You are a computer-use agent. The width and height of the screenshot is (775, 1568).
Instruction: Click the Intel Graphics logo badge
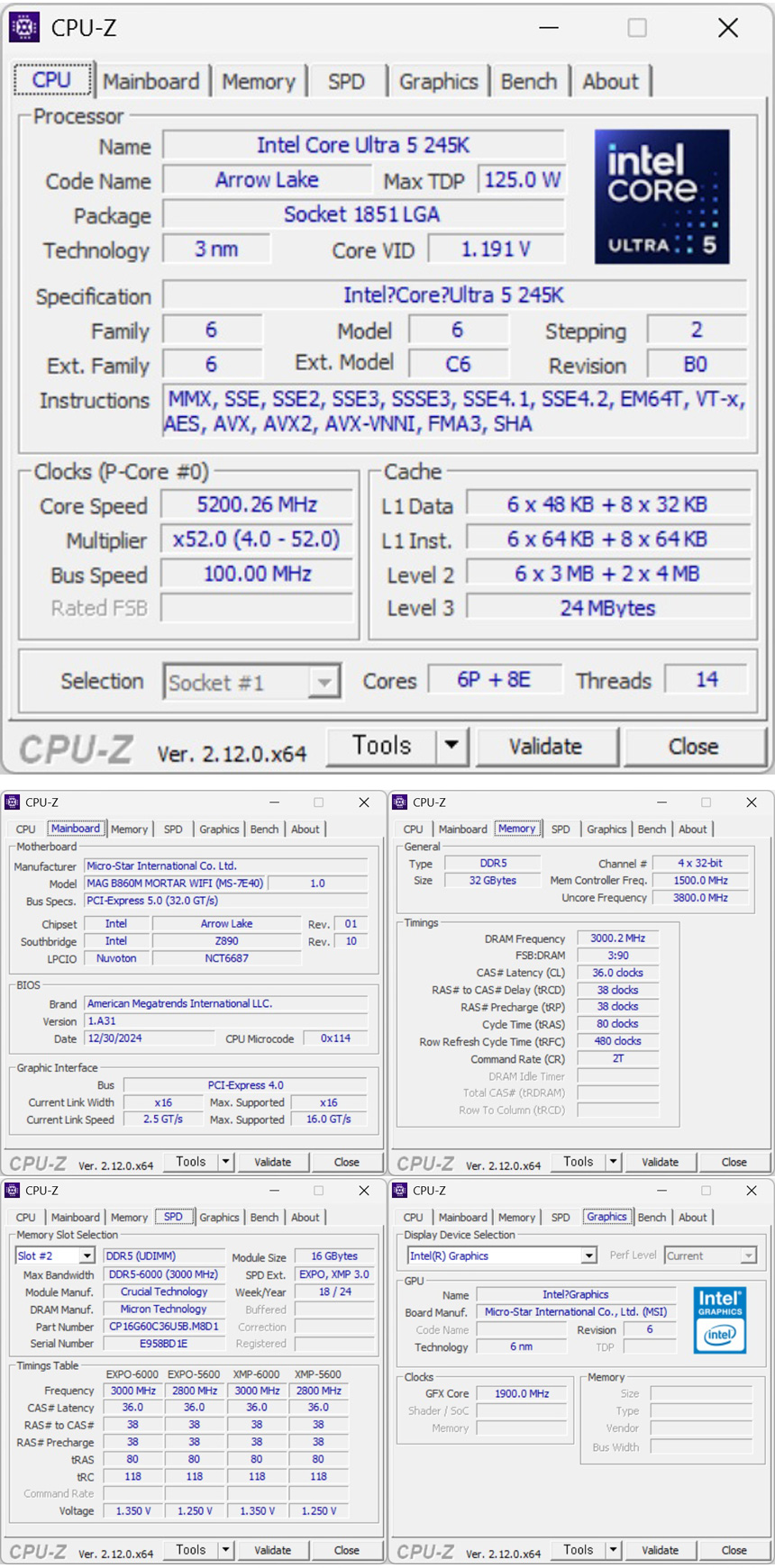click(x=719, y=1320)
